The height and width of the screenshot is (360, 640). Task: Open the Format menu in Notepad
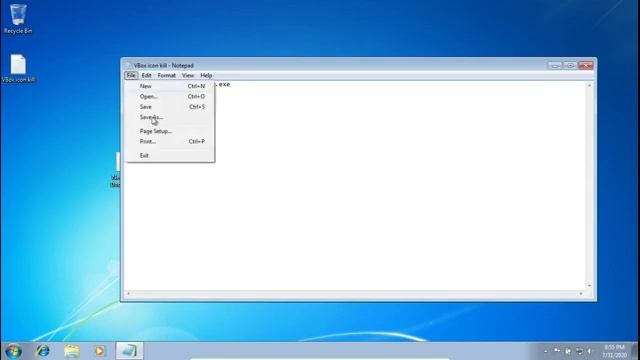pyautogui.click(x=167, y=76)
